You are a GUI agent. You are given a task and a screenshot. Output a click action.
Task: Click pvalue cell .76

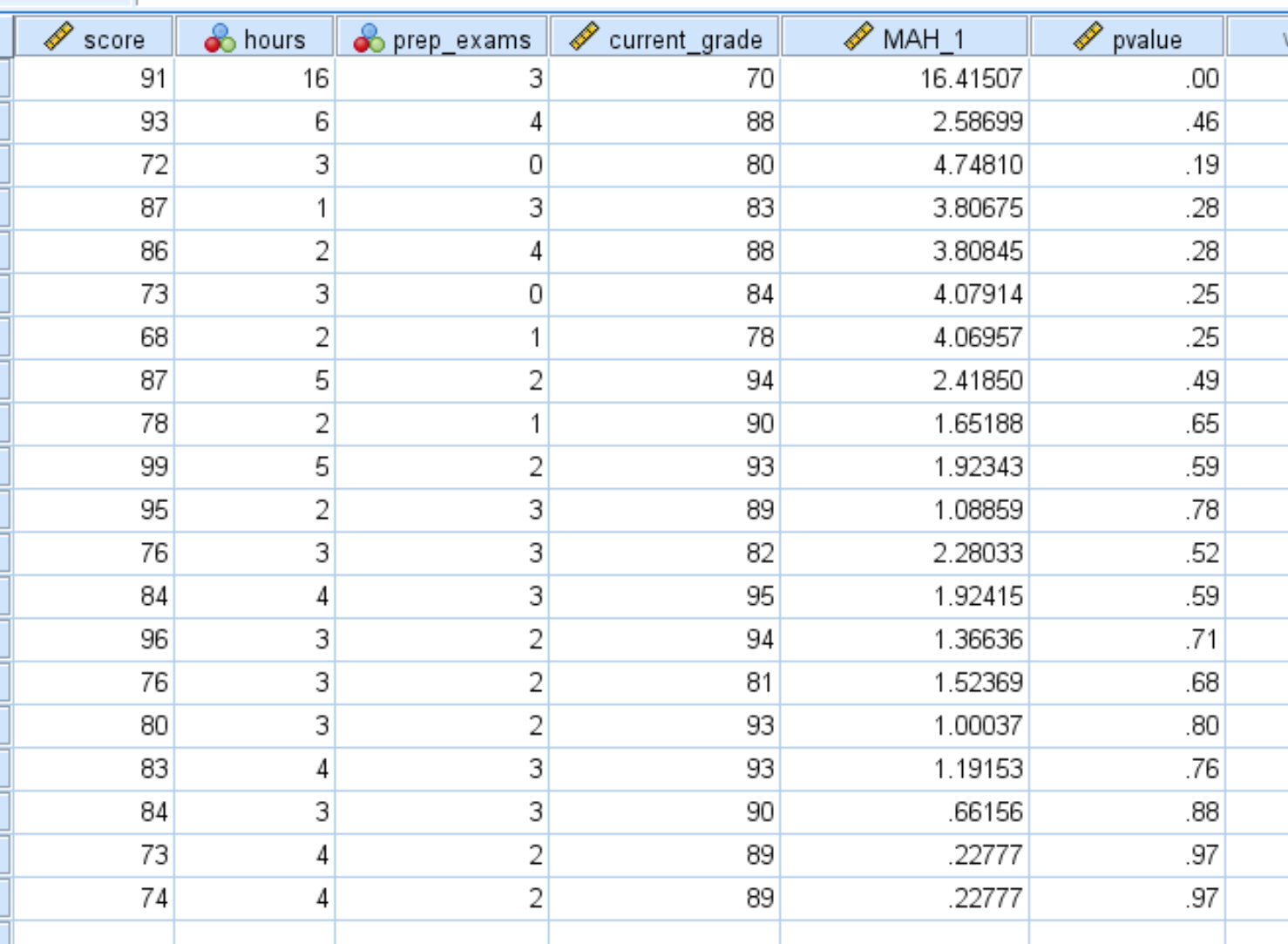tap(1128, 769)
